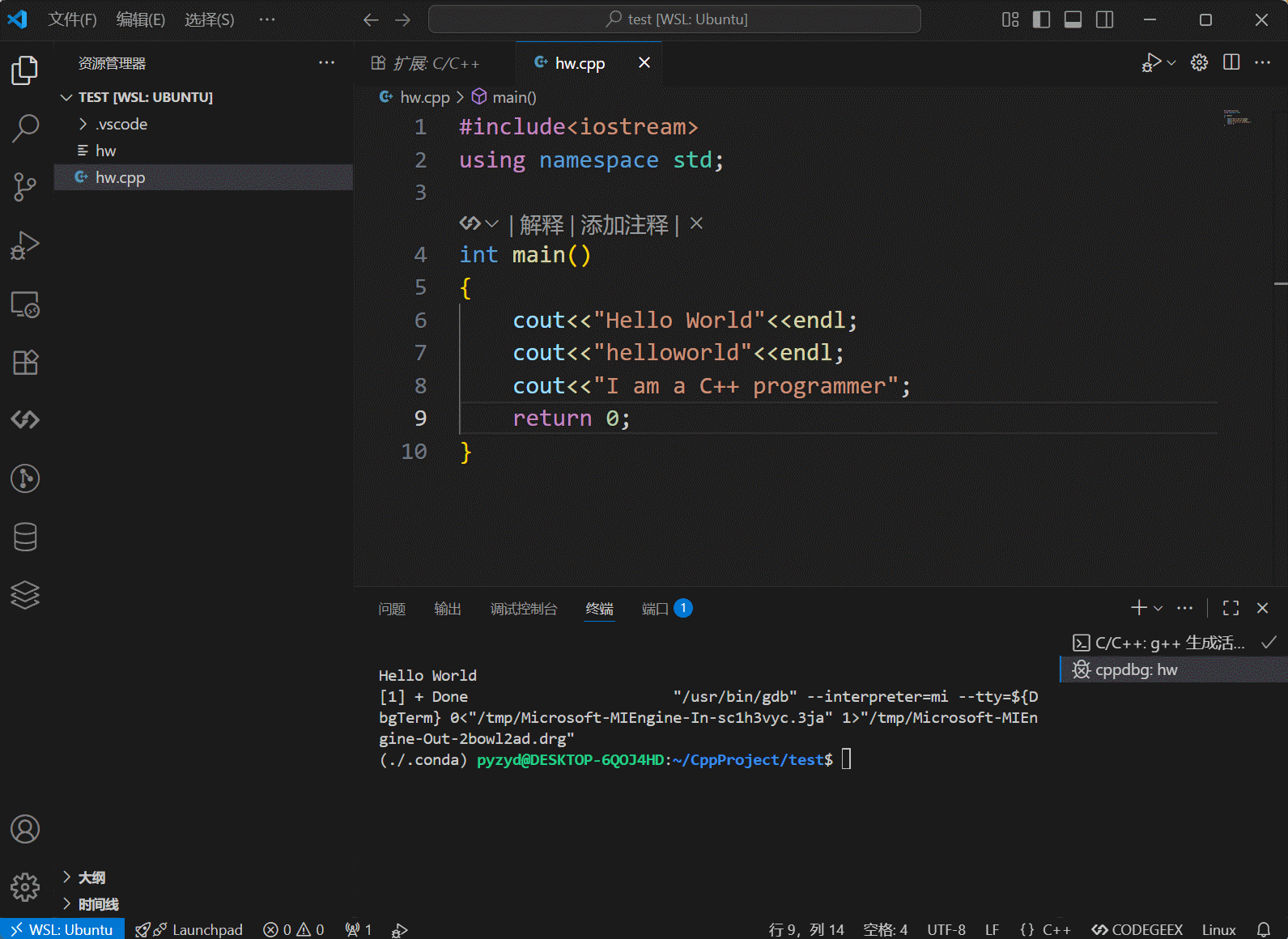The height and width of the screenshot is (939, 1288).
Task: Open the new terminal profile dropdown
Action: (x=1158, y=608)
